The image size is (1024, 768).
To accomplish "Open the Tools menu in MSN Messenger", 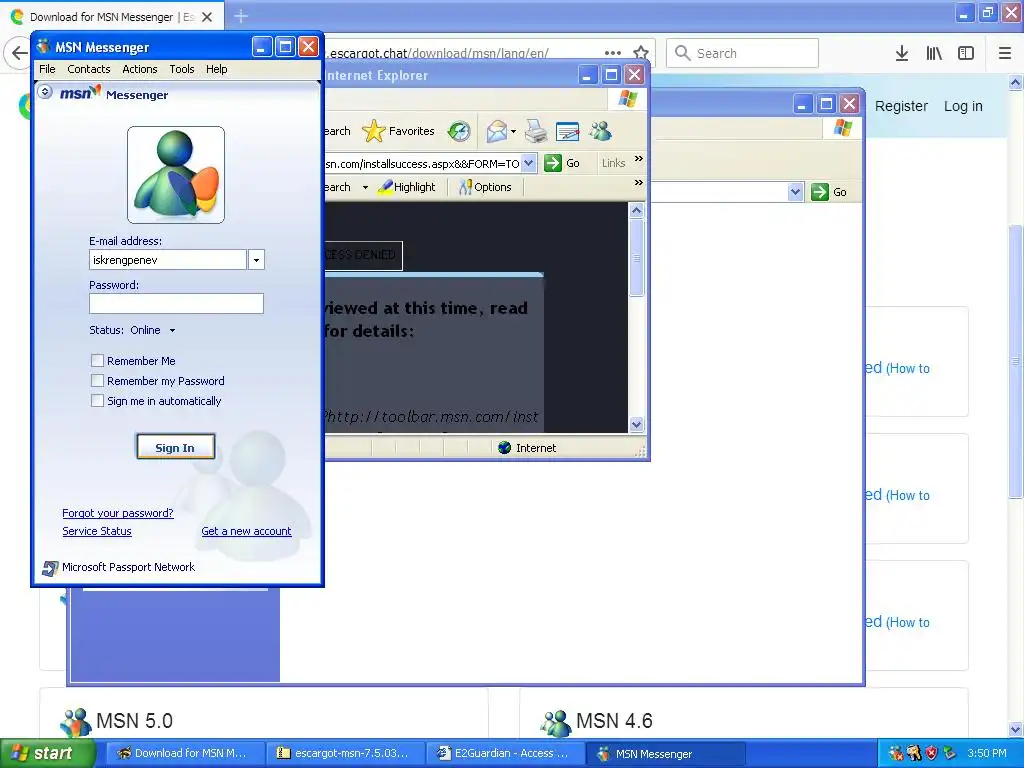I will coord(182,69).
